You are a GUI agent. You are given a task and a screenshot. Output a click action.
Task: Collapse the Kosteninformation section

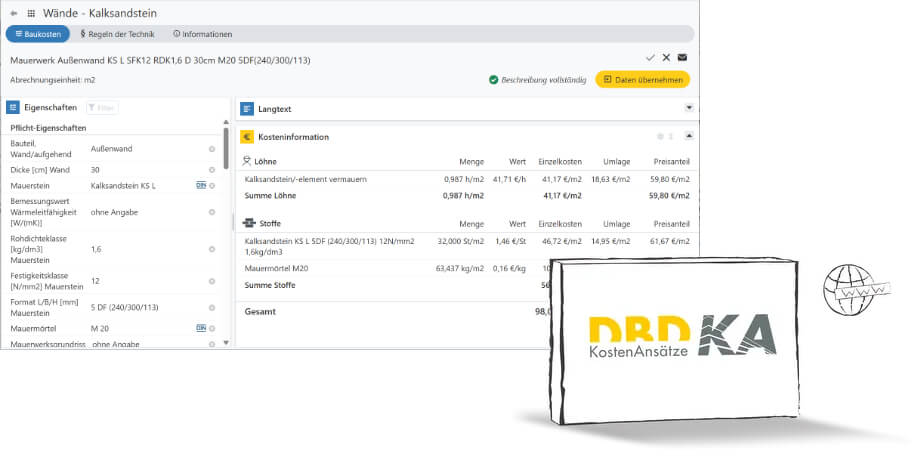[688, 136]
